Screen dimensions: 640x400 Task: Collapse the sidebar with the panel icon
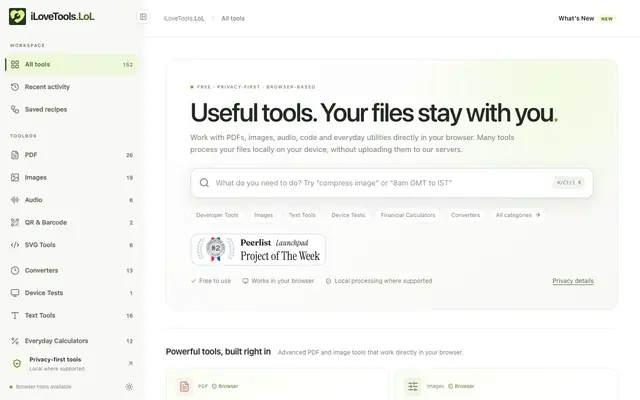[x=143, y=17]
